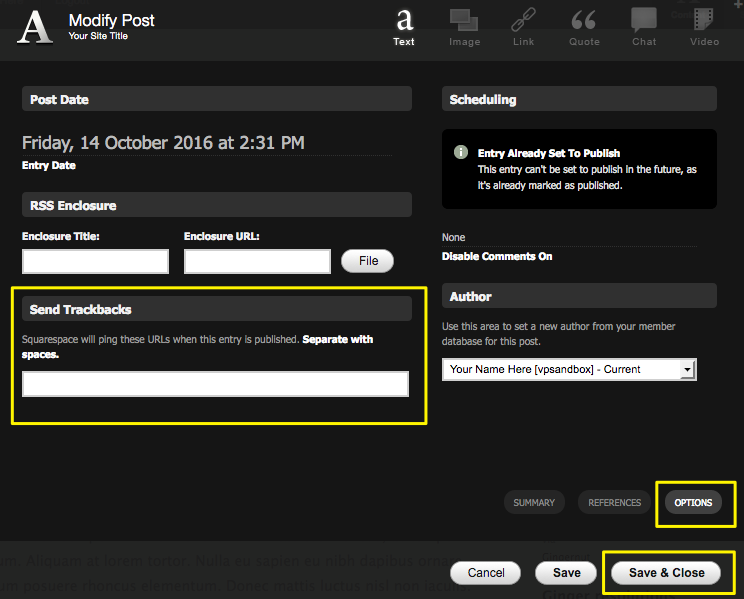This screenshot has width=744, height=599.
Task: Click the Send Trackbacks URL field
Action: click(x=215, y=384)
